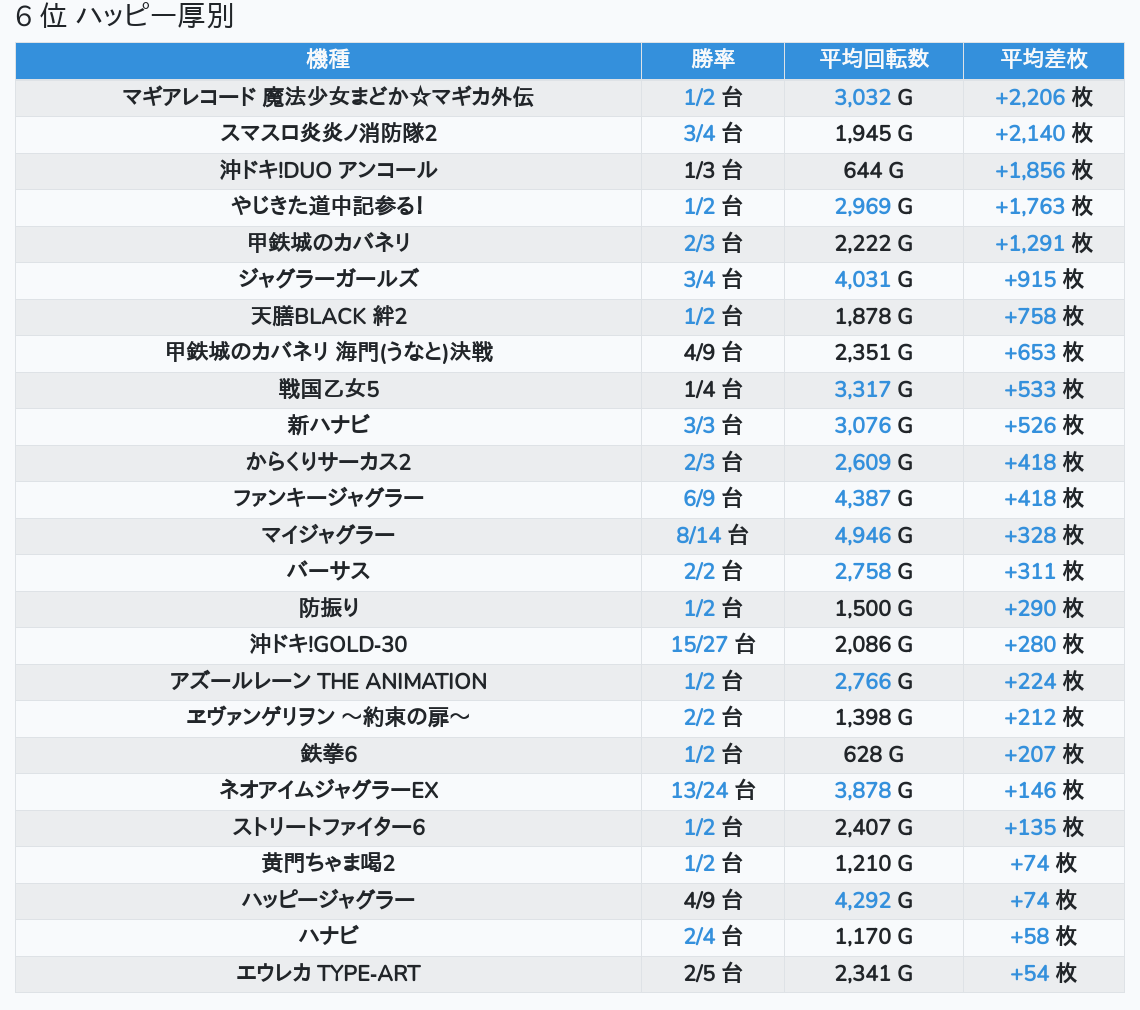Click the +328 枚 difference value
This screenshot has height=1010, width=1140.
1043,535
